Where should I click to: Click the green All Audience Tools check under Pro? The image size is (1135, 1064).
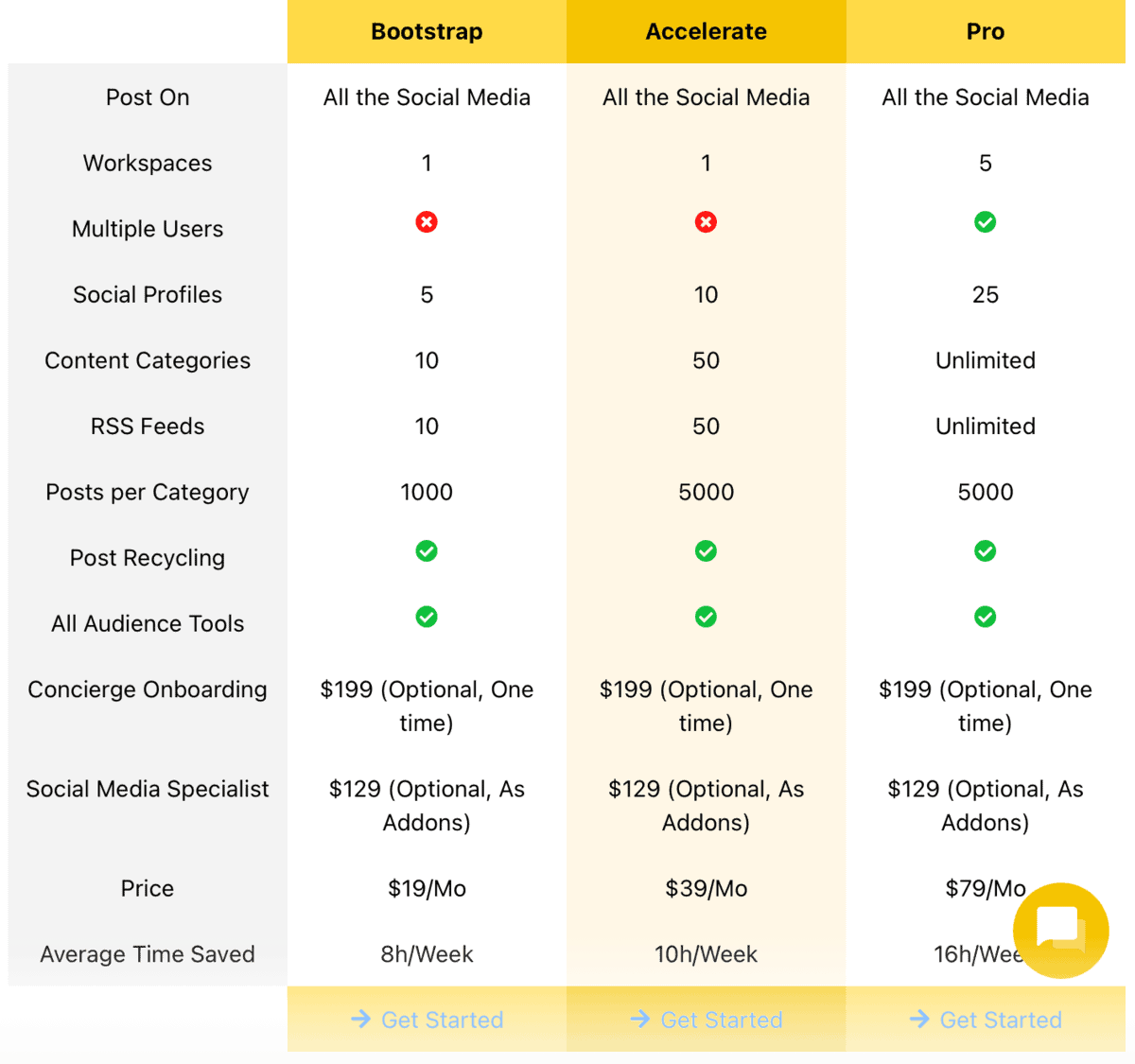(986, 617)
